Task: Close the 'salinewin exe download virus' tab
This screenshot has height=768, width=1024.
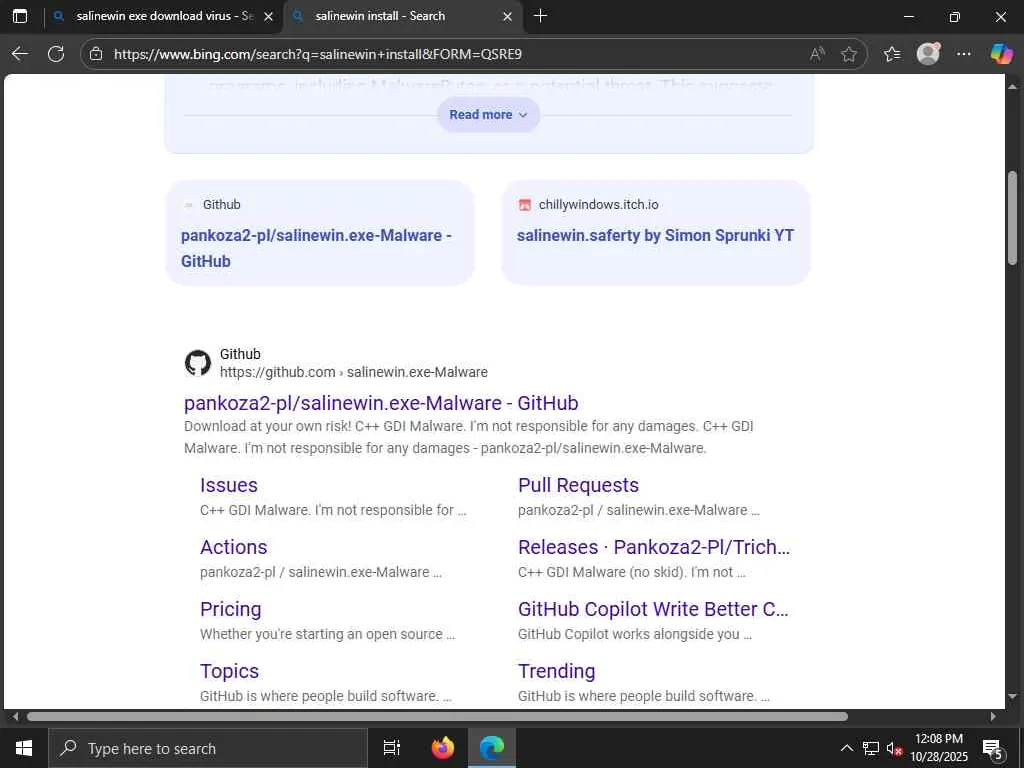Action: (268, 16)
